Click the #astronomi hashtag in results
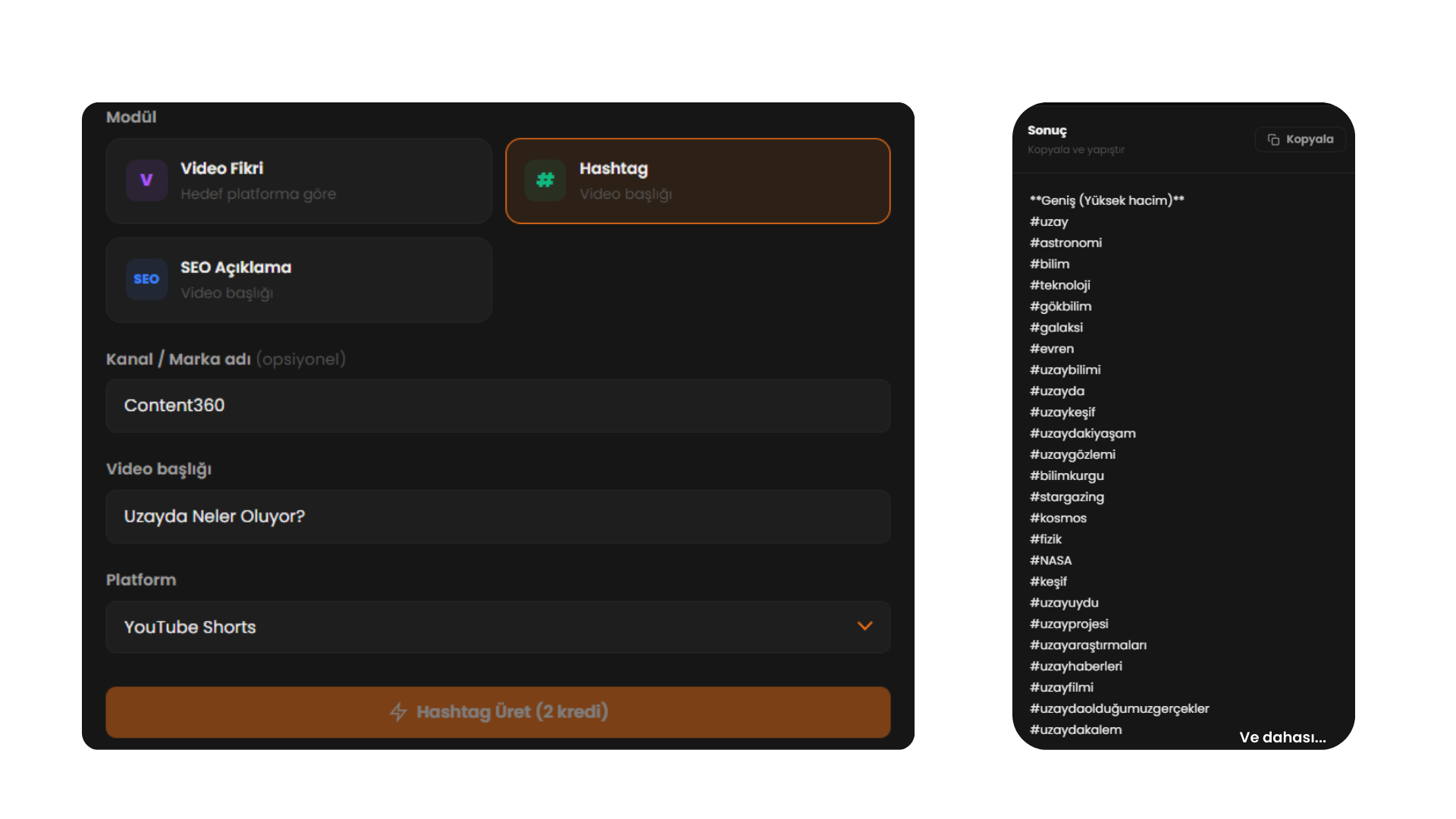The image size is (1456, 819). 1065,243
